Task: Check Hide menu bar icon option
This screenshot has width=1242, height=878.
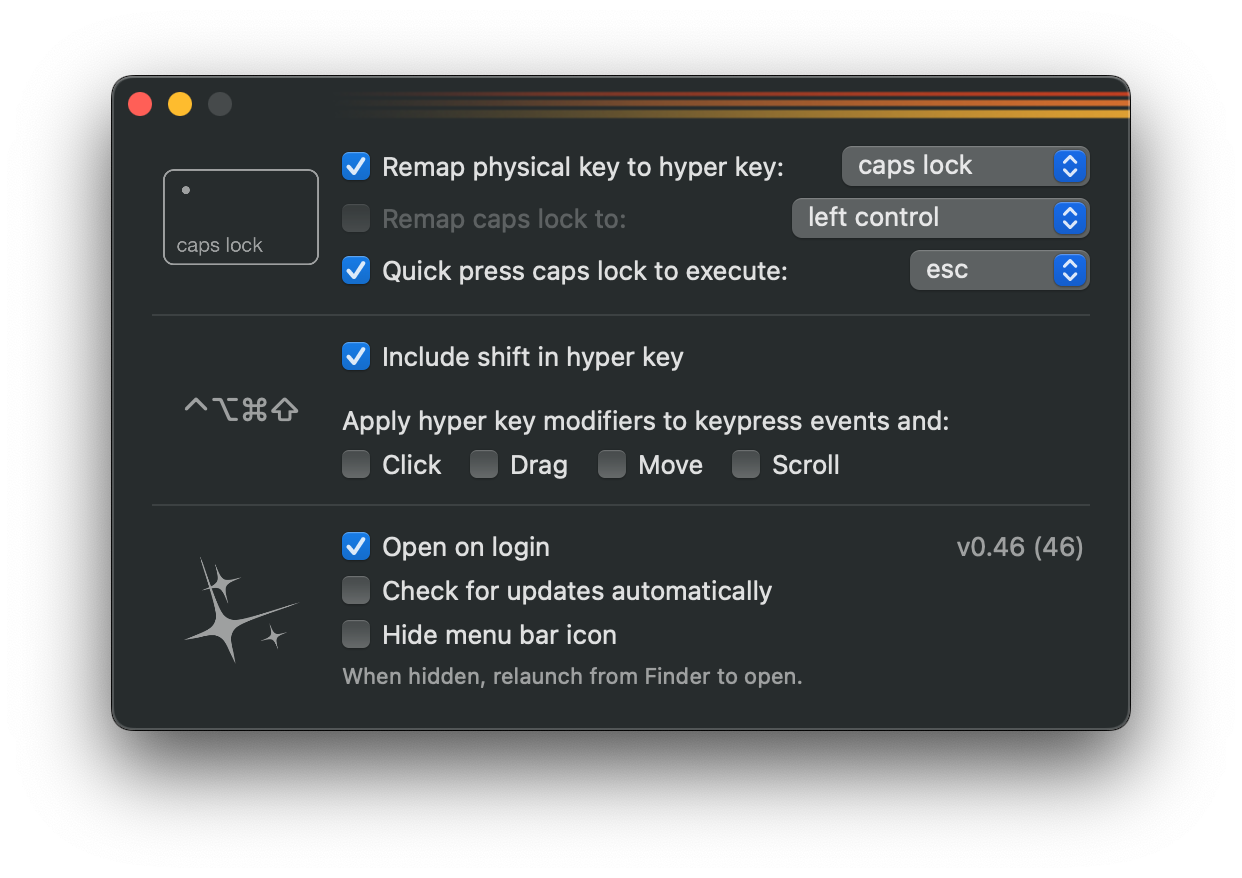Action: [356, 635]
